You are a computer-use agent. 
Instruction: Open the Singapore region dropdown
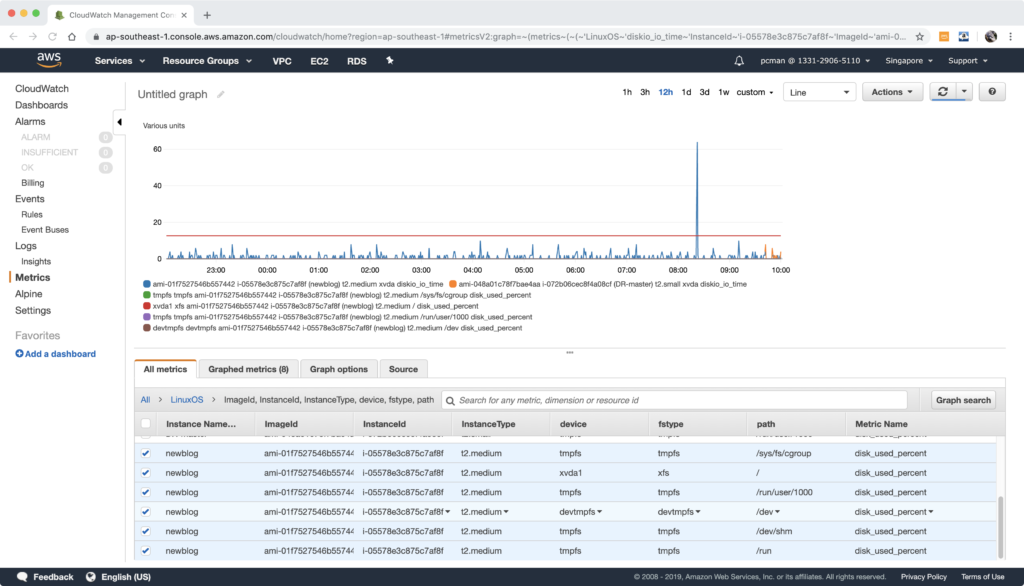[909, 61]
